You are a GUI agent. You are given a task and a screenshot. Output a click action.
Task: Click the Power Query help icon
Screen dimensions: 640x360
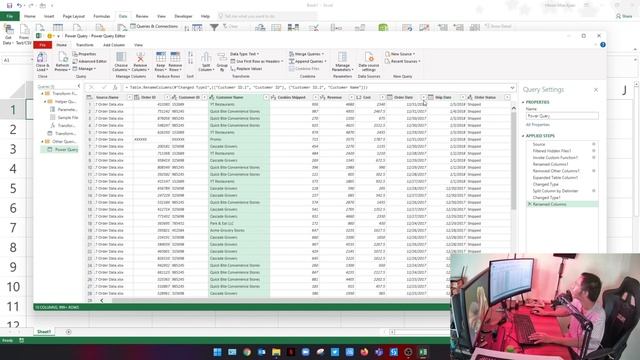[603, 45]
